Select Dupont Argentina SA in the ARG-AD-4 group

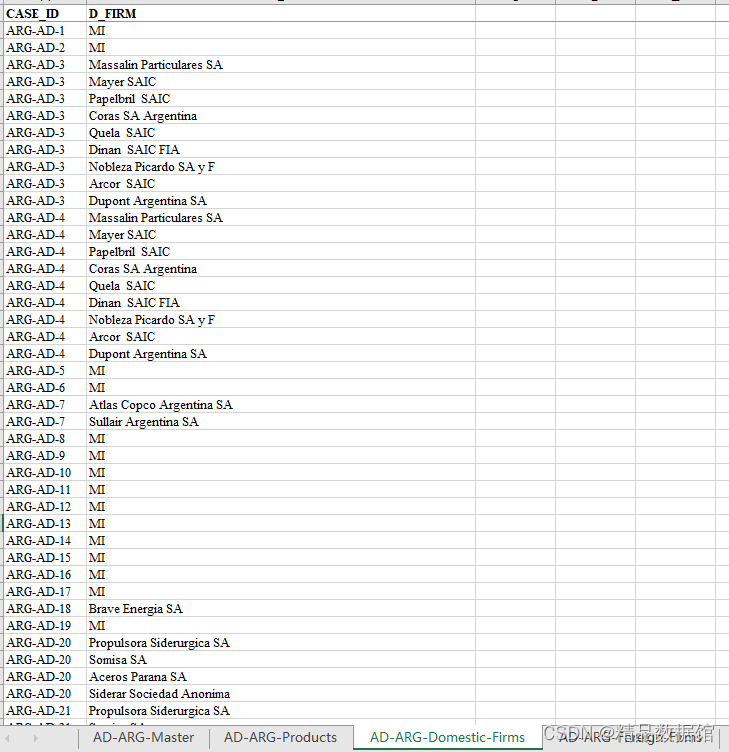tap(281, 354)
